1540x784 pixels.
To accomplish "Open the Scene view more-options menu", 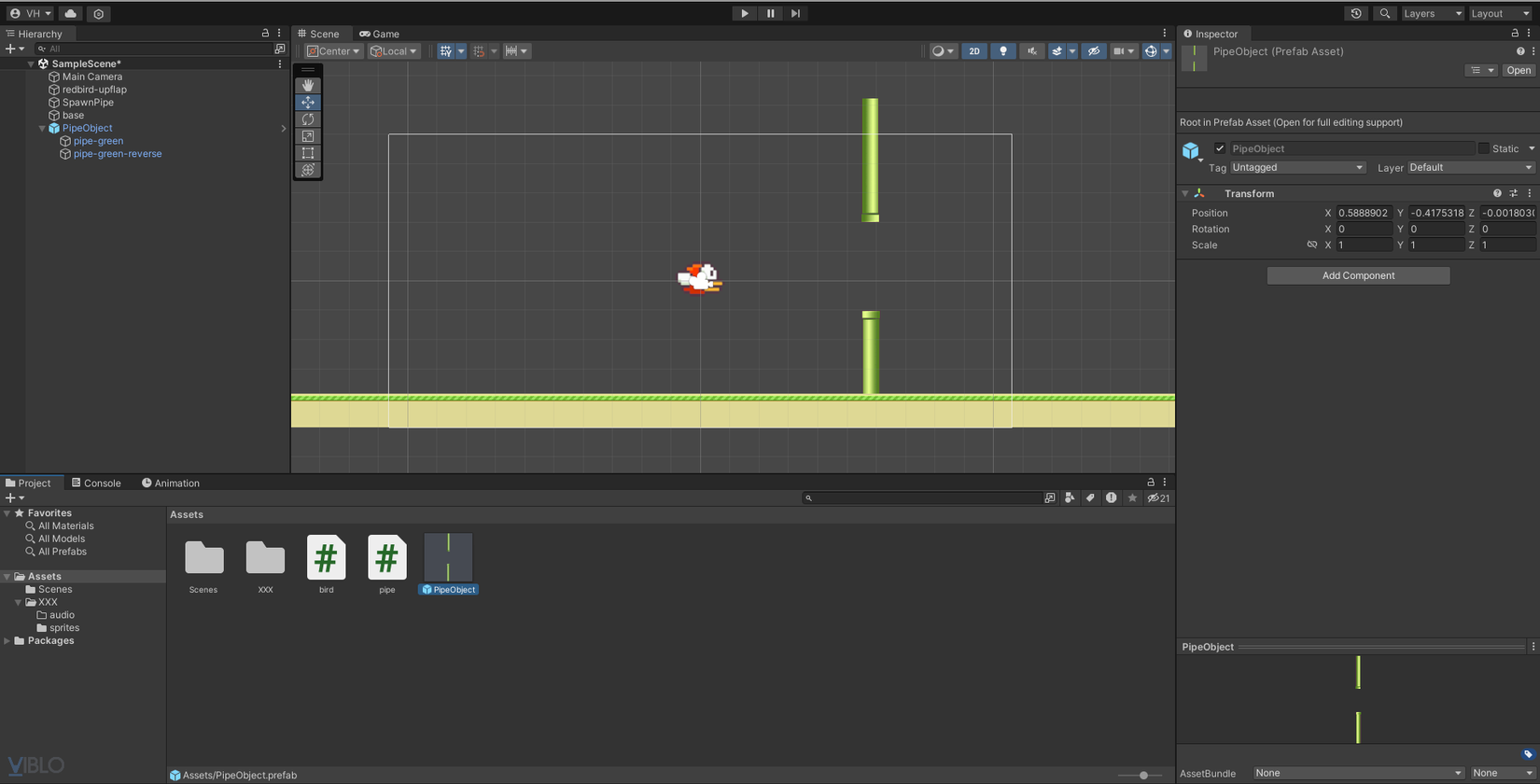I will point(1165,34).
